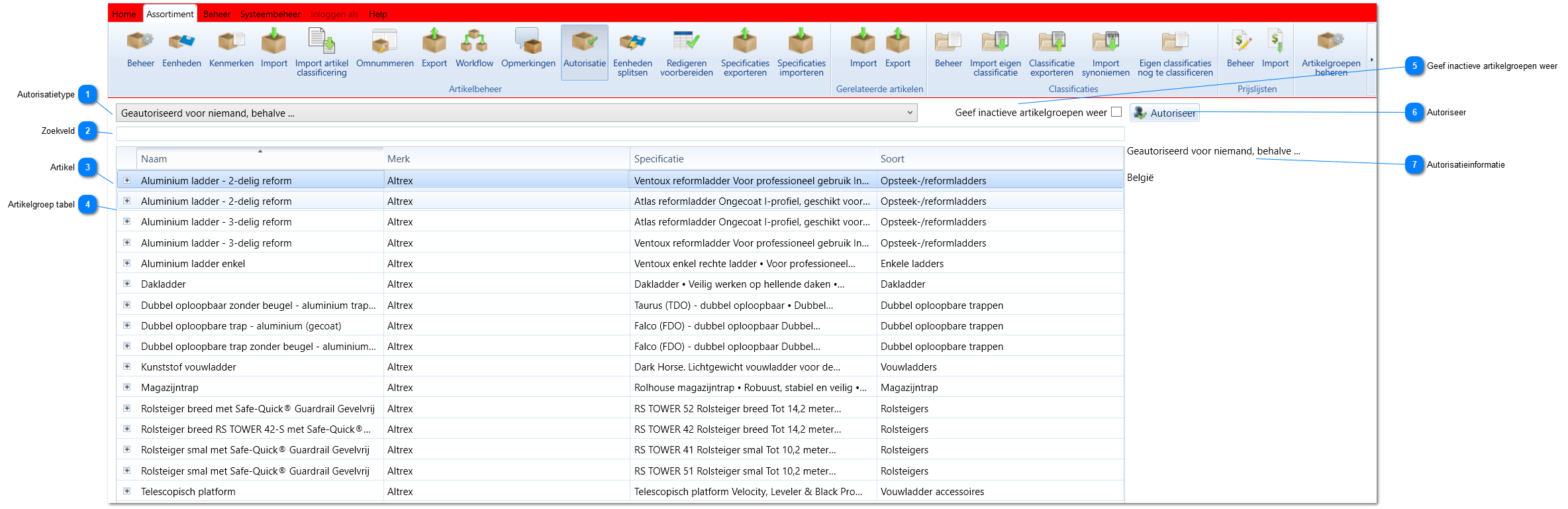Click Specificaties exporteren
This screenshot has height=509, width=1568.
click(745, 53)
